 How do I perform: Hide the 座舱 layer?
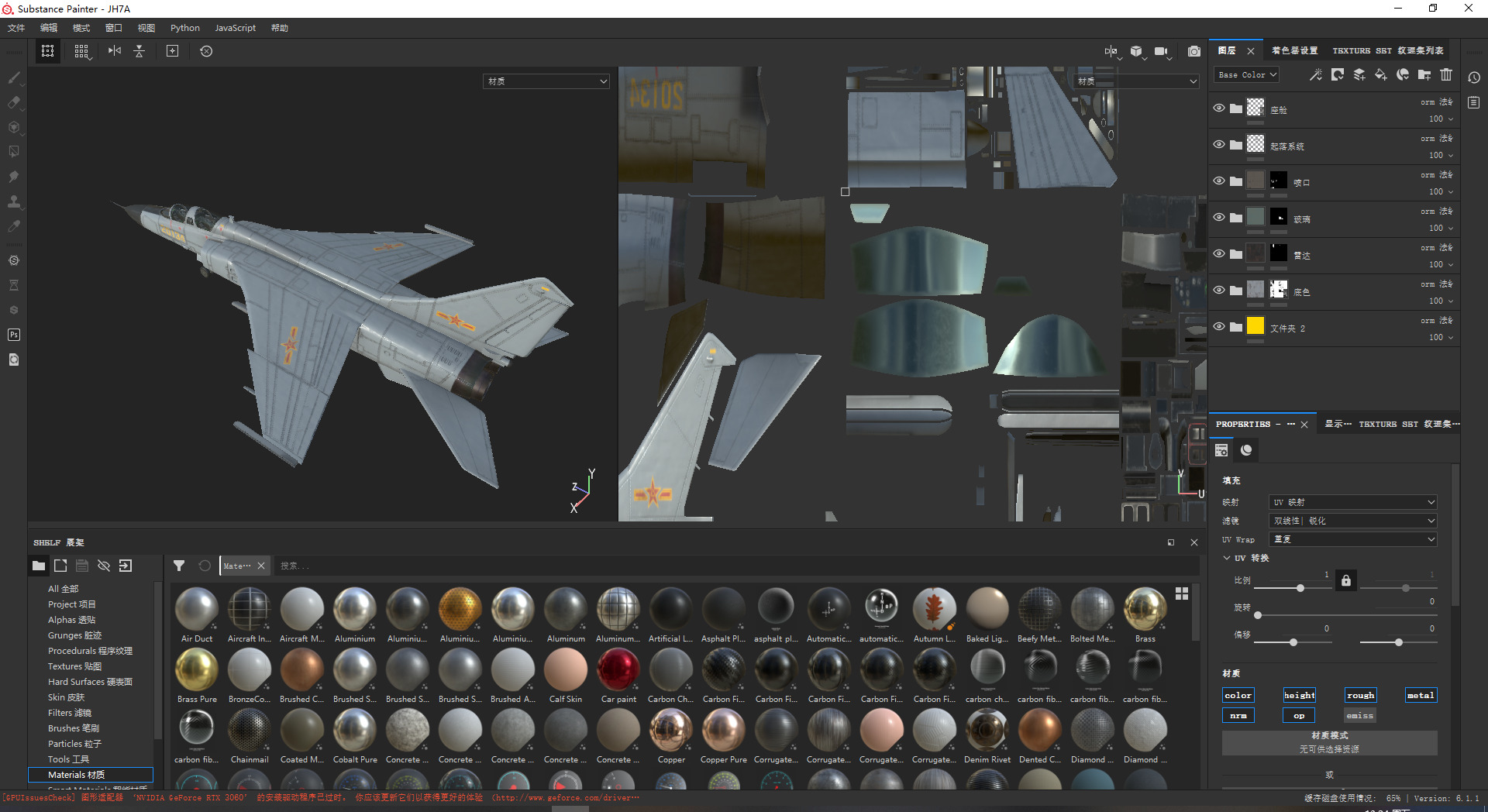click(1219, 108)
